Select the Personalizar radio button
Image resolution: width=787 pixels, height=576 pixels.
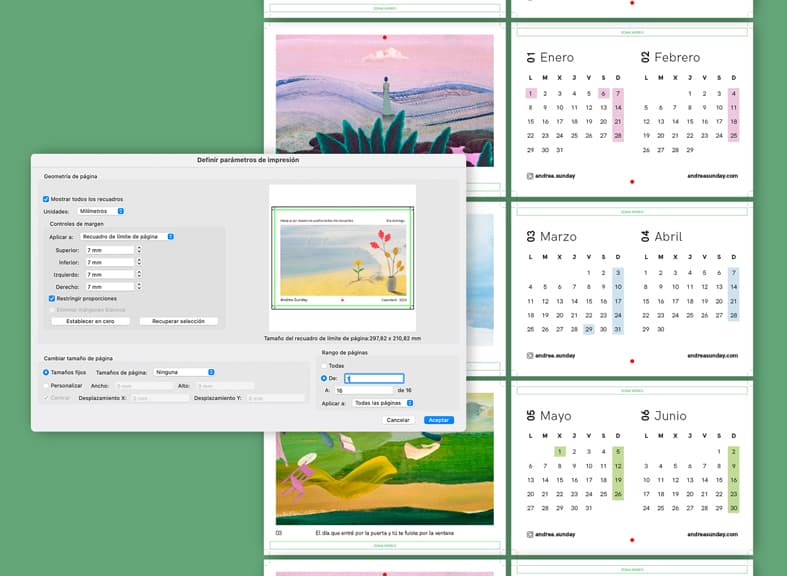(x=46, y=385)
